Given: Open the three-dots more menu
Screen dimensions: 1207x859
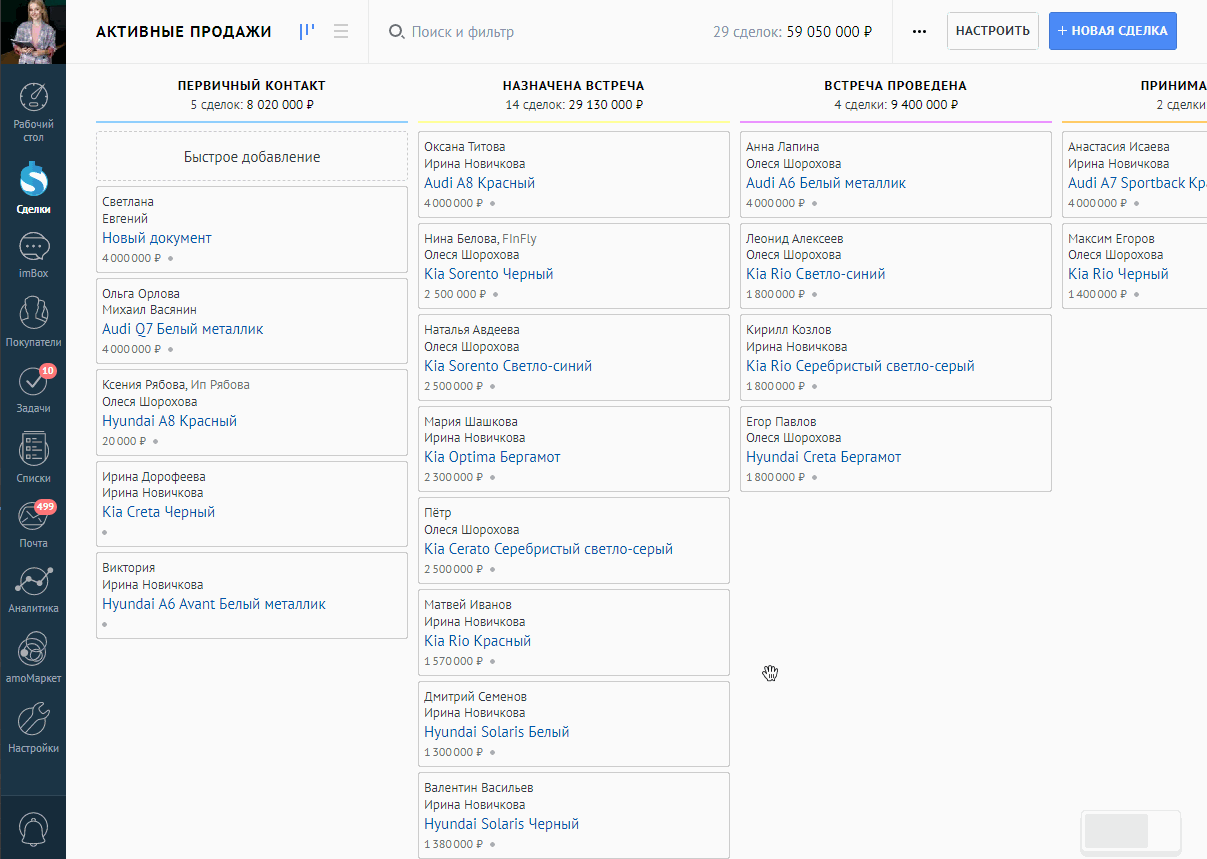Looking at the screenshot, I should 919,31.
